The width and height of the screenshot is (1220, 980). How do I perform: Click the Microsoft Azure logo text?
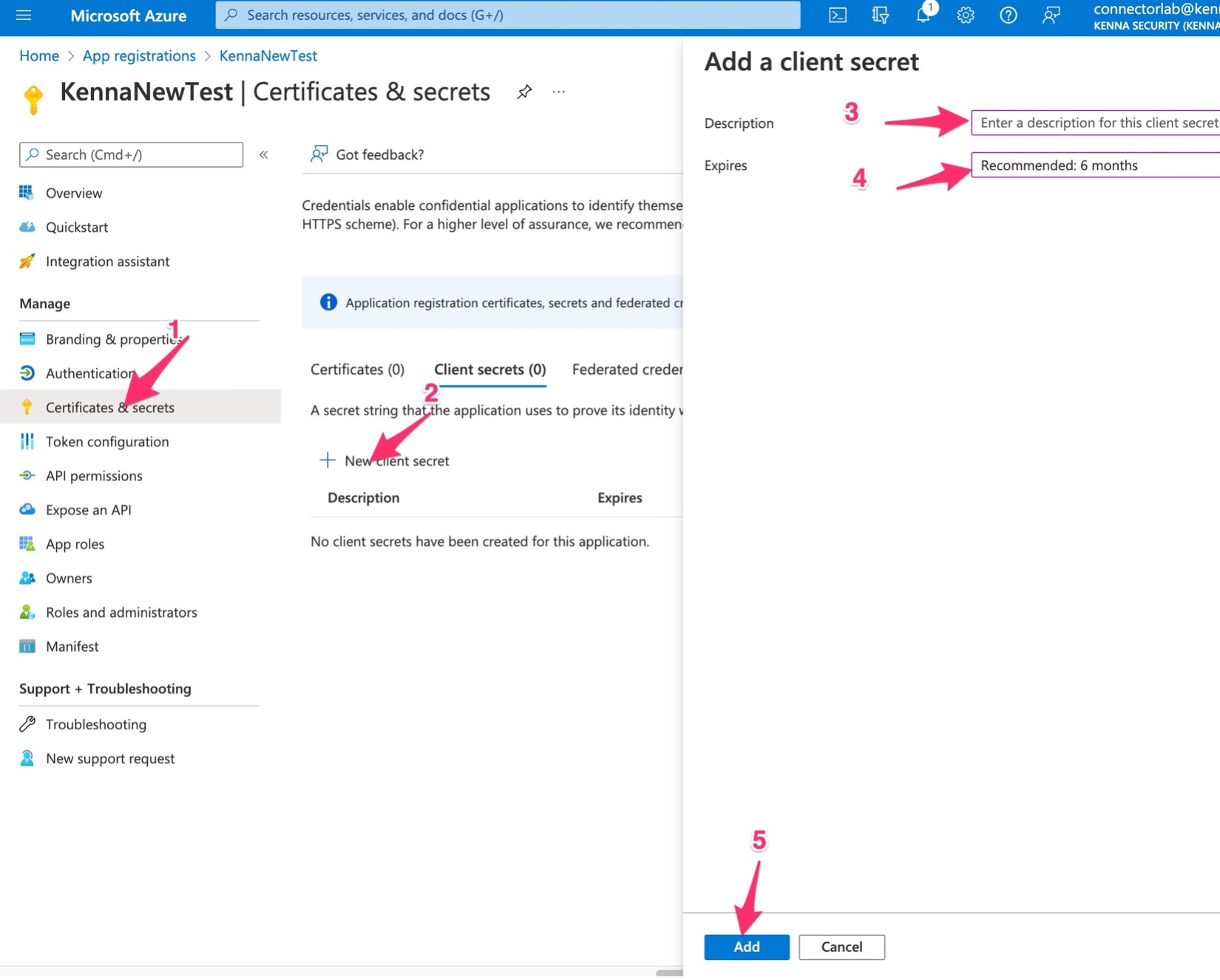(128, 16)
